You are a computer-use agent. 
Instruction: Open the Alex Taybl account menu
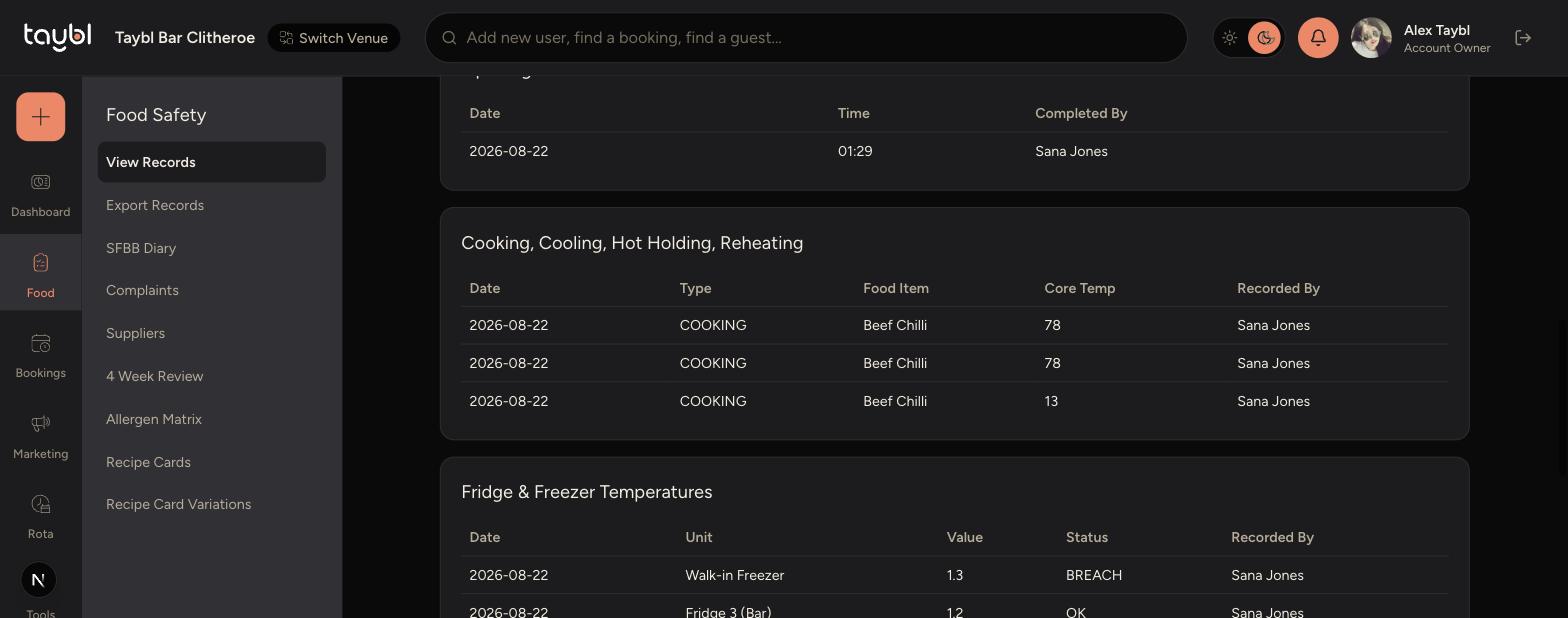pos(1446,38)
